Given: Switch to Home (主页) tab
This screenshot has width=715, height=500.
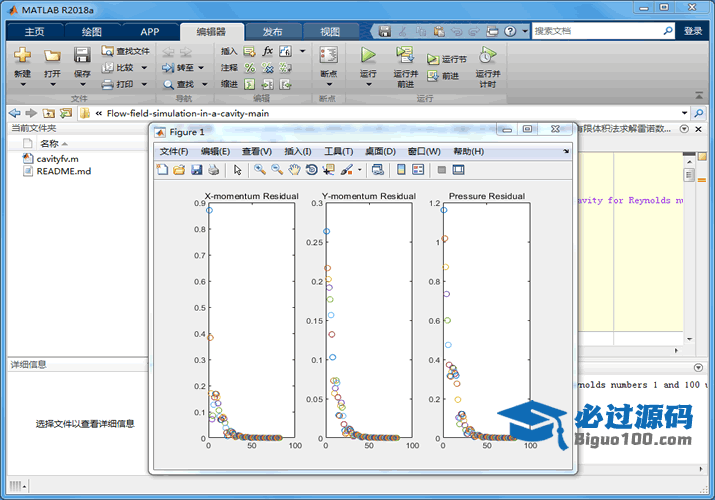Looking at the screenshot, I should click(35, 31).
